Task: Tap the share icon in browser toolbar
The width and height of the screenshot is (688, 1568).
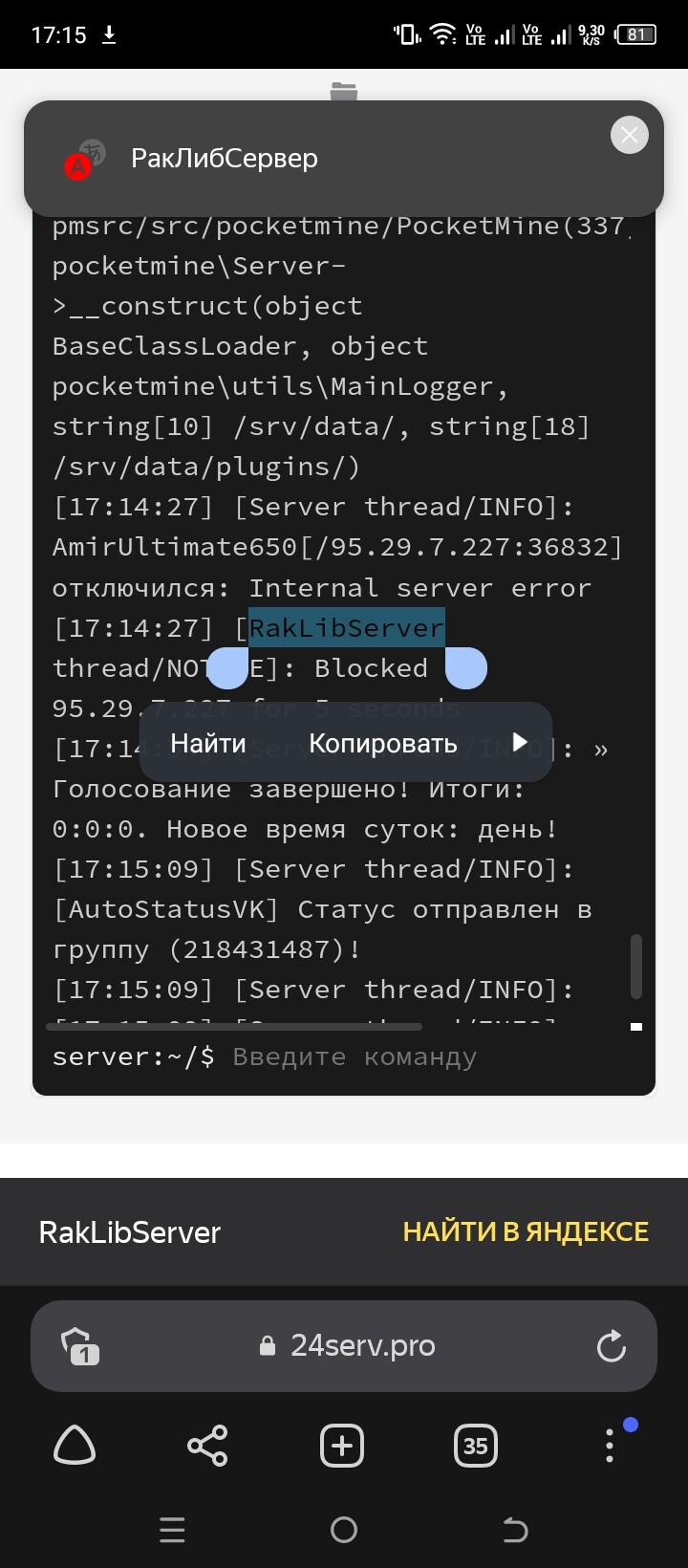Action: click(x=207, y=1446)
